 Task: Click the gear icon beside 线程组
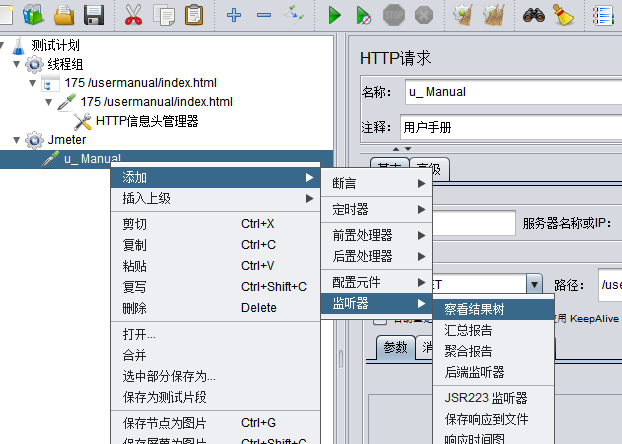[35, 64]
